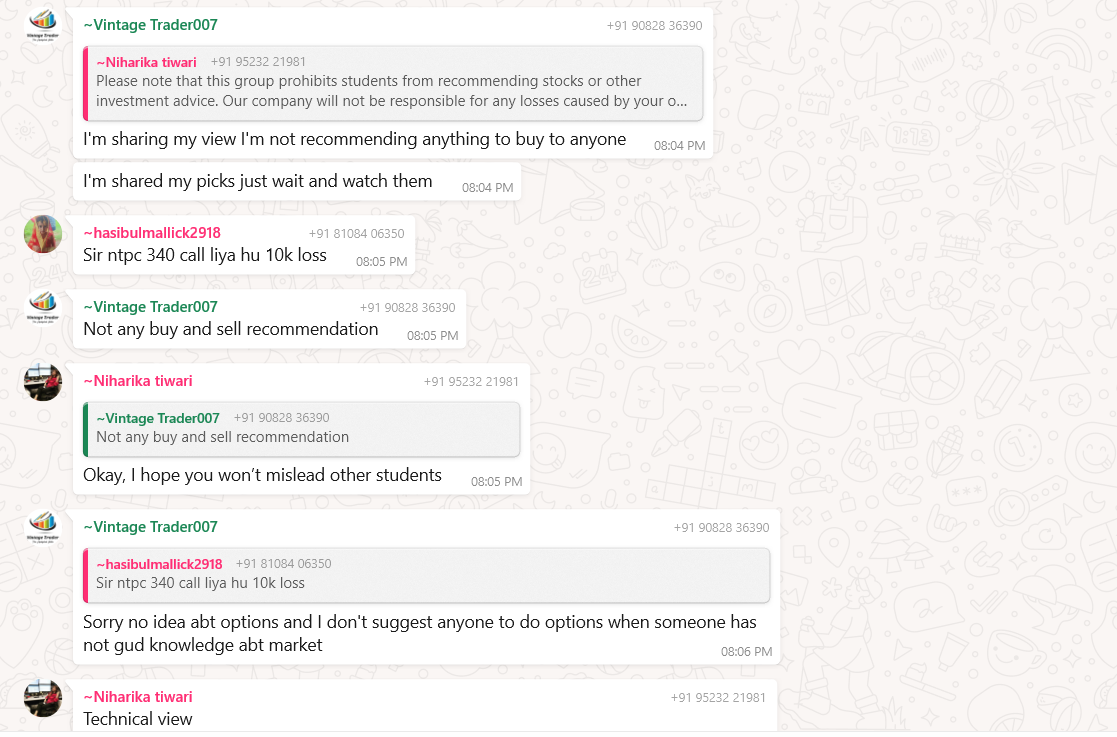Click sender name ~hasibulmallick2918 beside his avatar
Image resolution: width=1117 pixels, height=737 pixels.
(x=152, y=233)
